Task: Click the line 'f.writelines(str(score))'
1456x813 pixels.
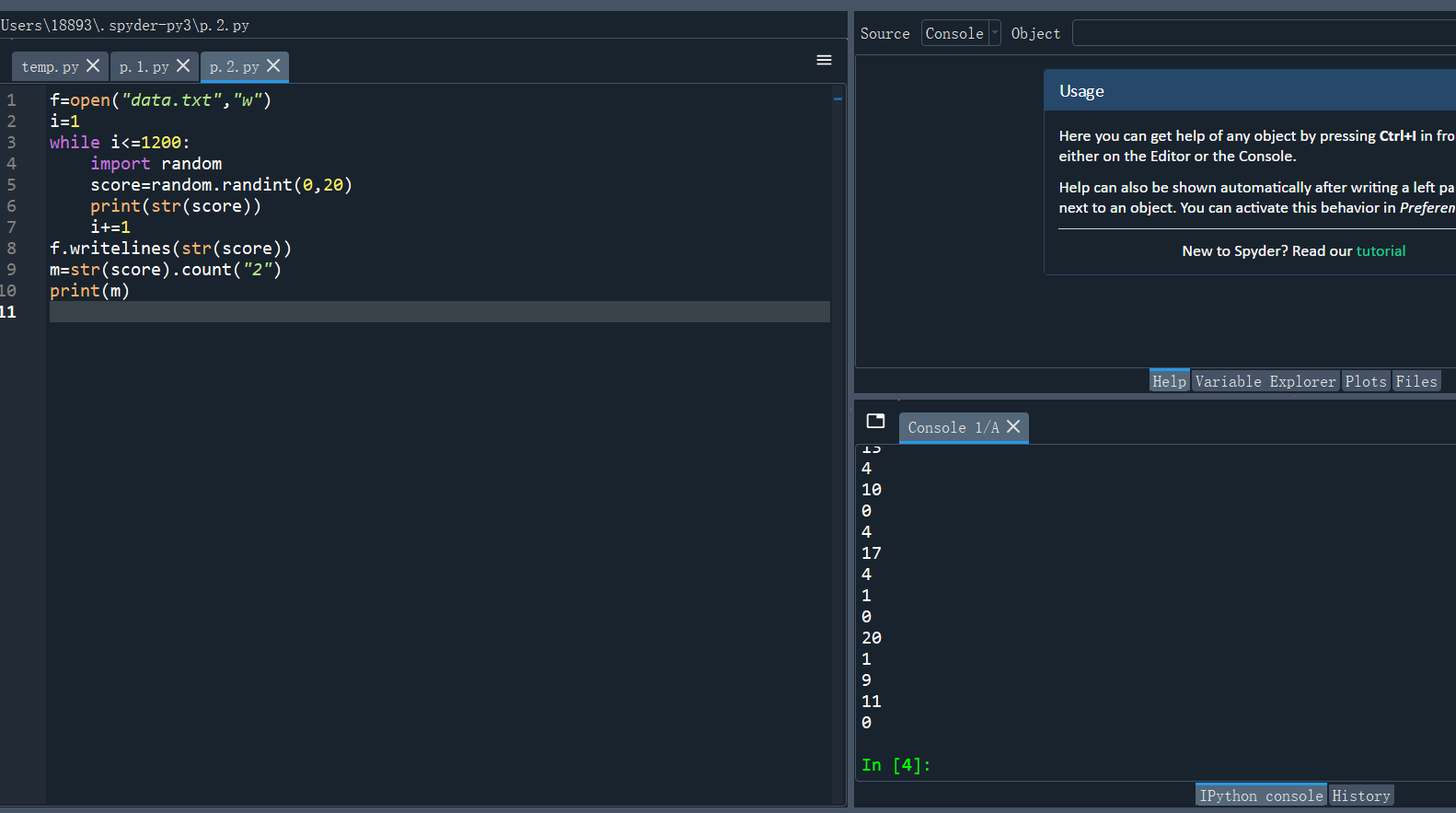Action: (x=170, y=249)
